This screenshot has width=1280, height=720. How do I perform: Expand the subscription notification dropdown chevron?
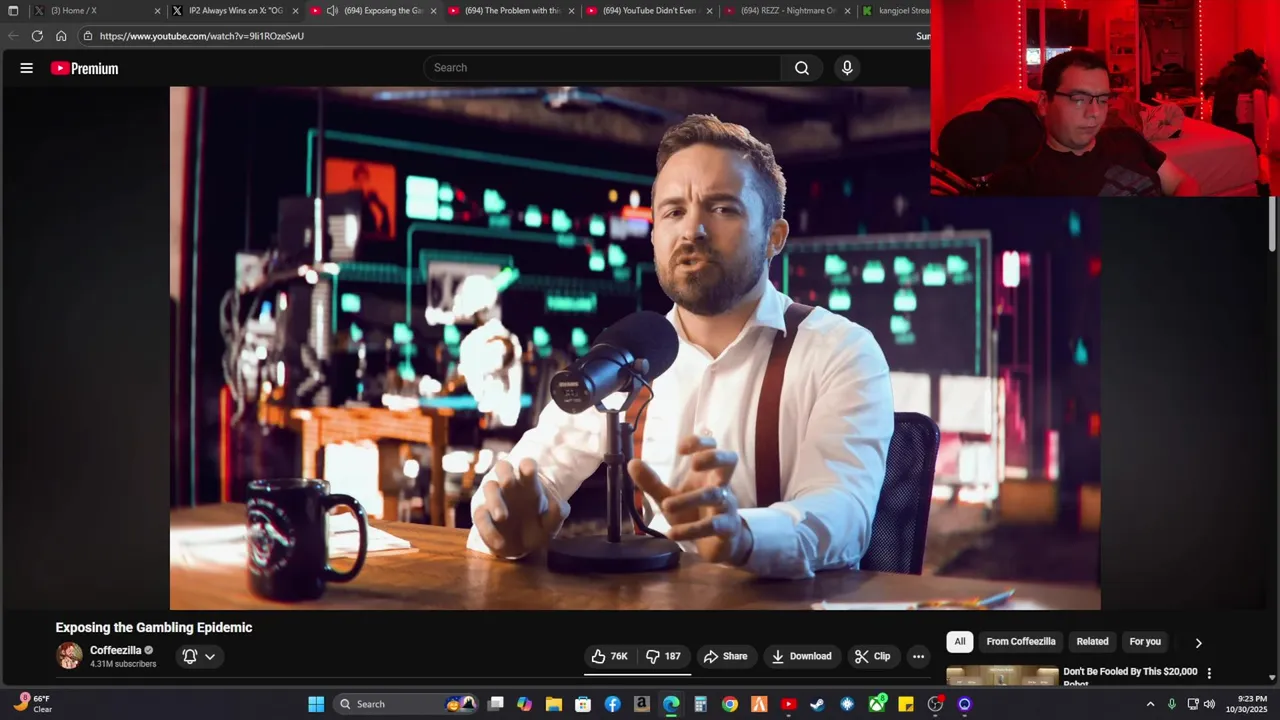[x=210, y=657]
